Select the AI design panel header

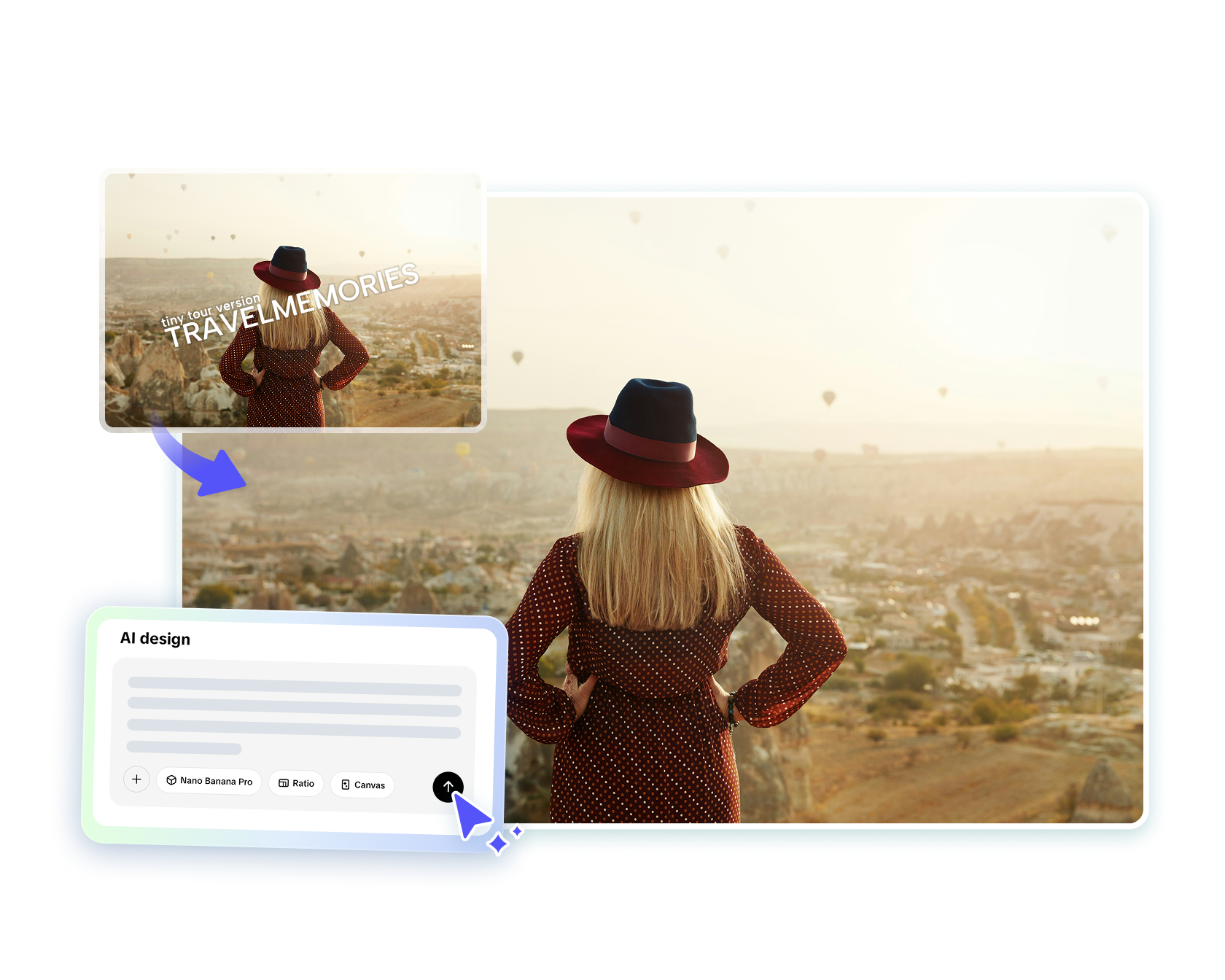(155, 639)
